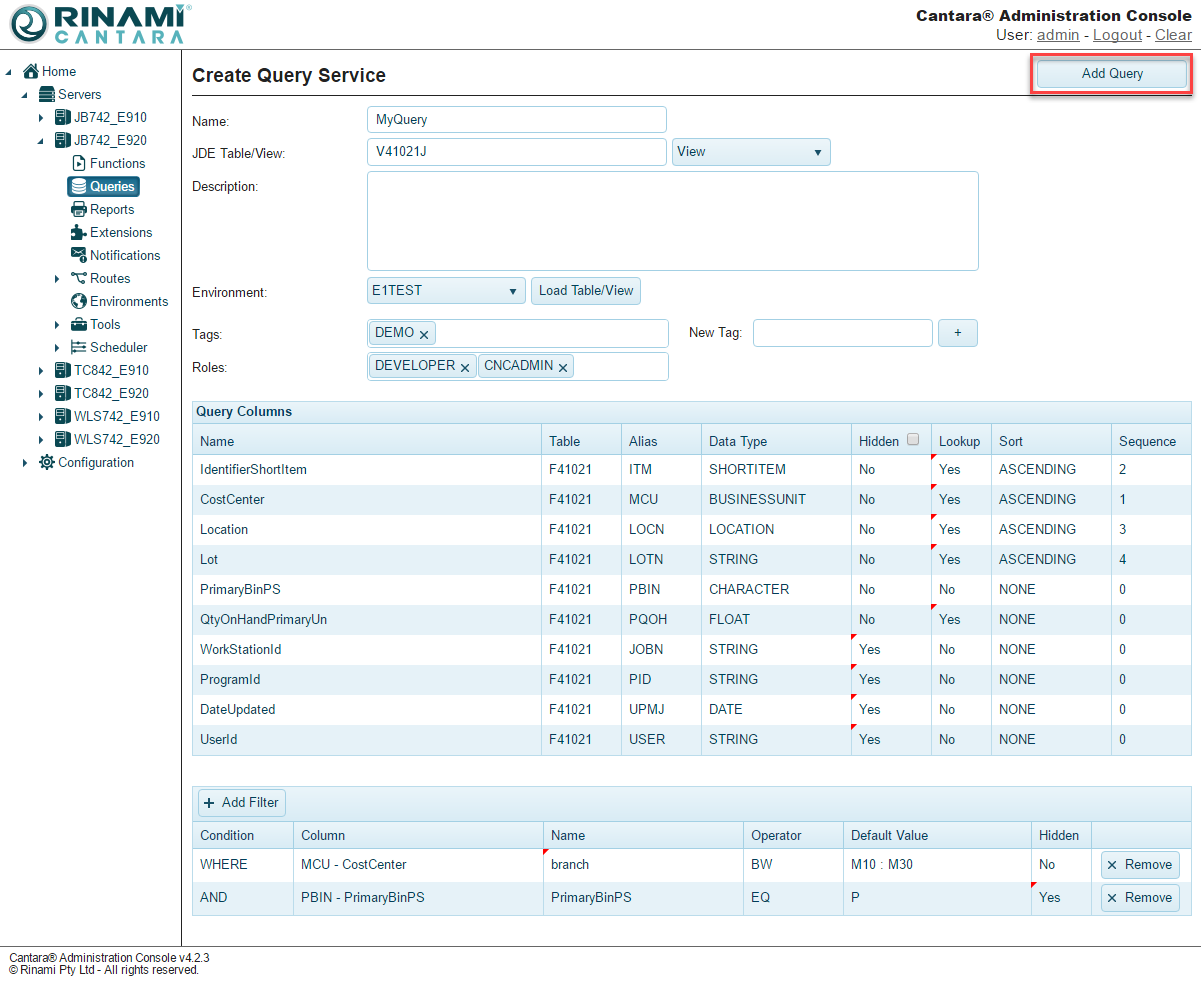Viewport: 1201px width, 996px height.
Task: Open the Environment E1TEST dropdown
Action: 446,291
